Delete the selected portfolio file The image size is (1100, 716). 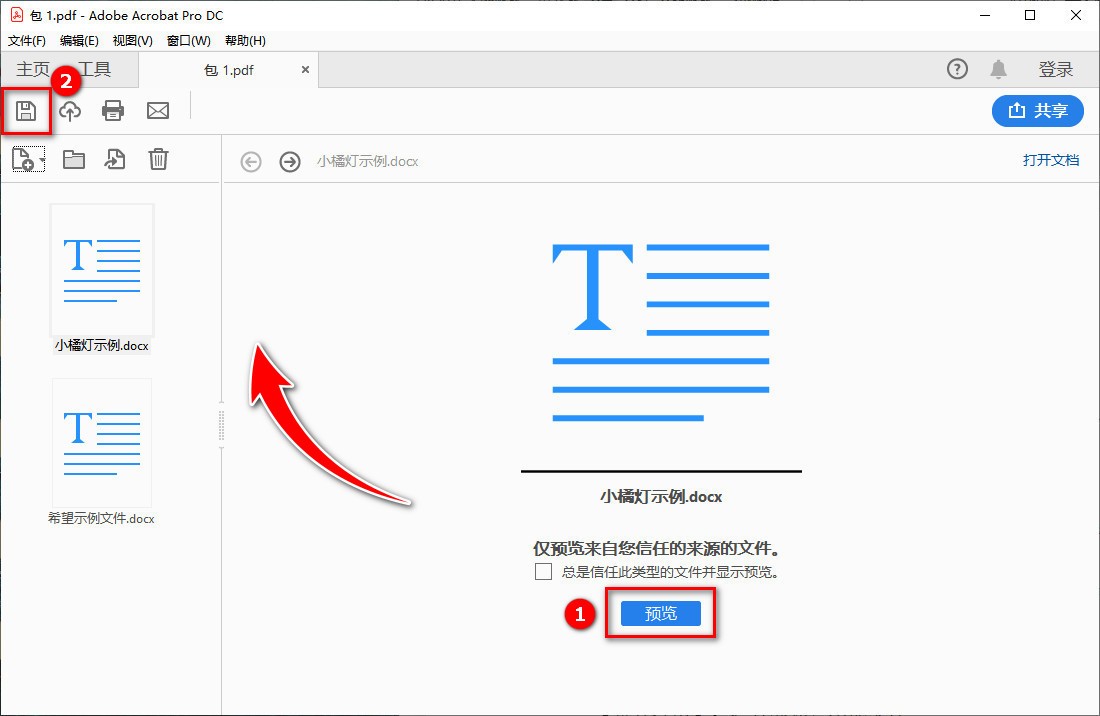[158, 158]
